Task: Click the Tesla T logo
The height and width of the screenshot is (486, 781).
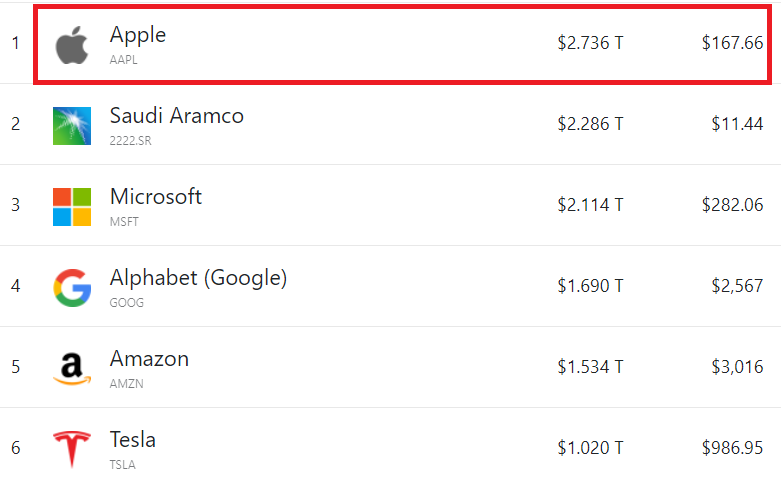Action: (72, 449)
